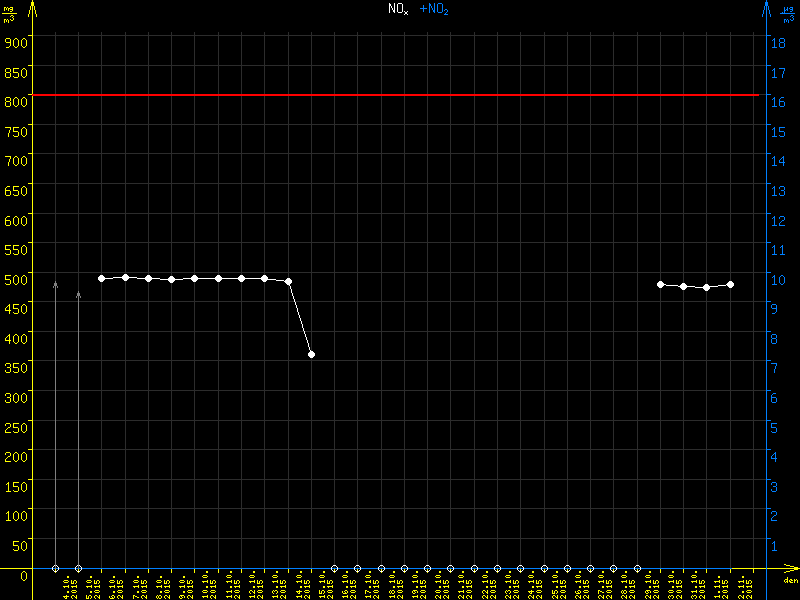This screenshot has width=800, height=600.
Task: Click the NOx legend label
Action: (398, 9)
